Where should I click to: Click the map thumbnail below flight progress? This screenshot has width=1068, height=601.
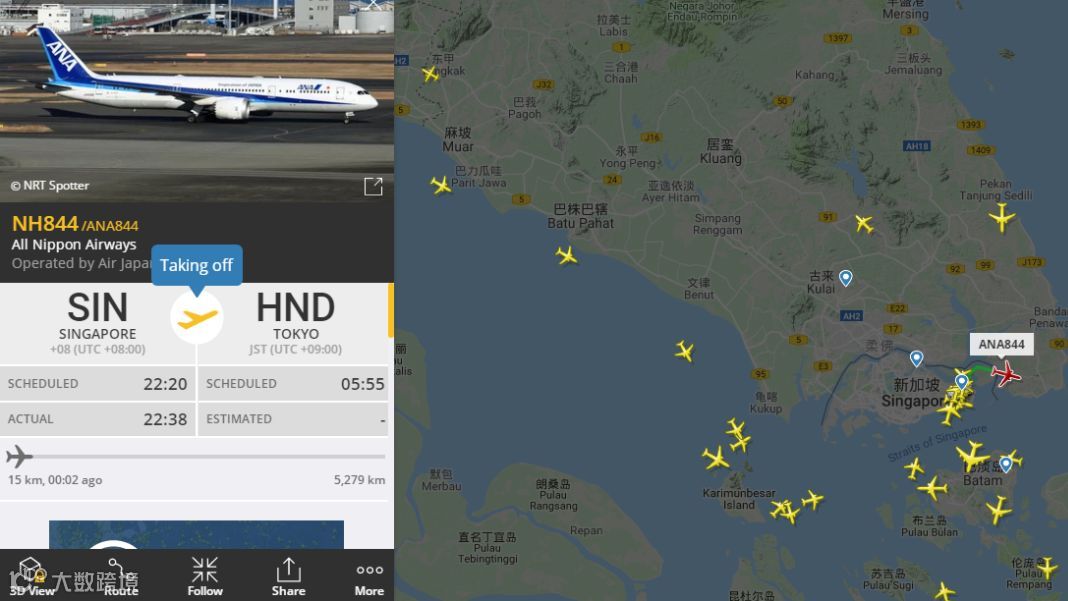coord(196,535)
